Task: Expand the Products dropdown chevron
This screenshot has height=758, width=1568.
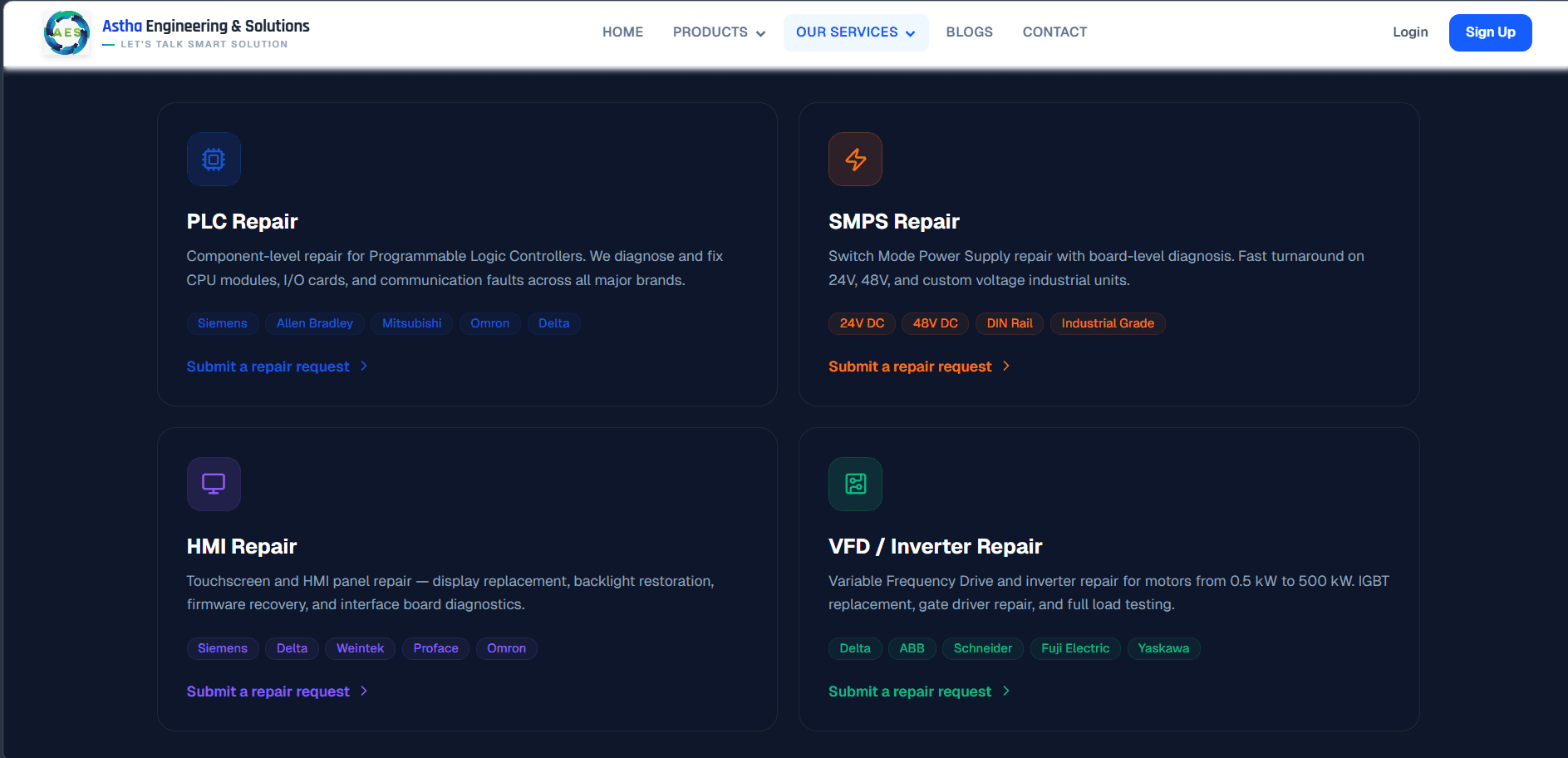Action: (760, 33)
